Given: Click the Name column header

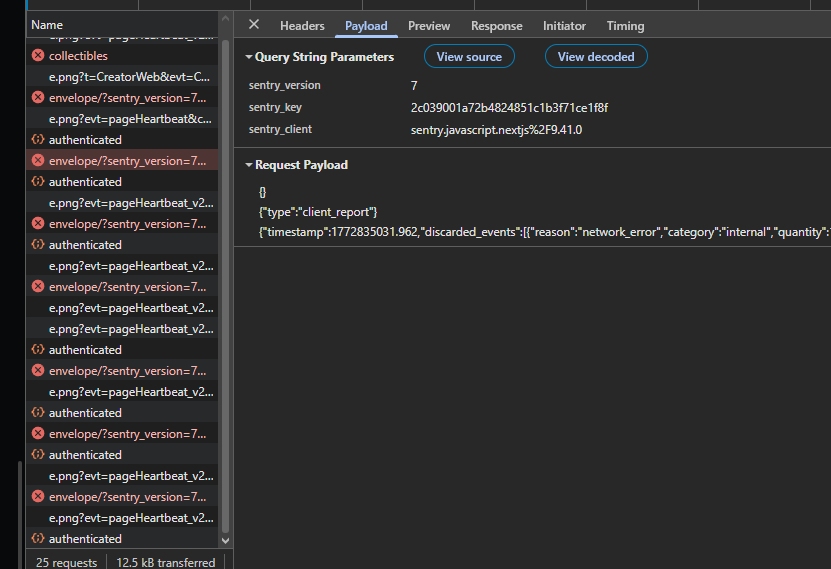Looking at the screenshot, I should pos(47,25).
